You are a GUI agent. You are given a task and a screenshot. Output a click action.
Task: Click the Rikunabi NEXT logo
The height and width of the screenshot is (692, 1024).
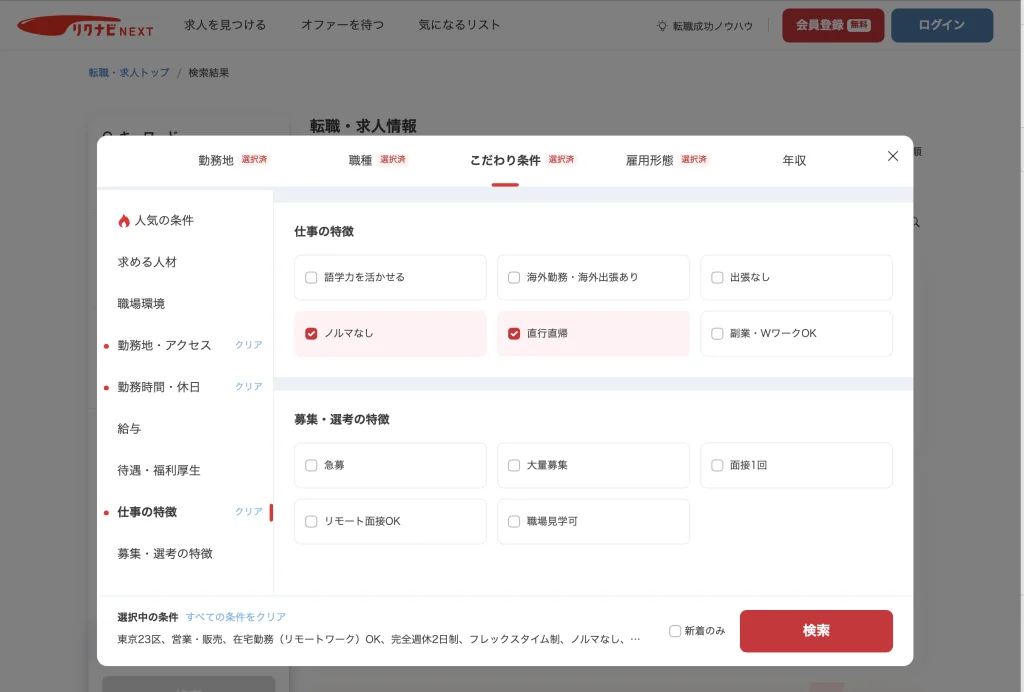pyautogui.click(x=85, y=26)
